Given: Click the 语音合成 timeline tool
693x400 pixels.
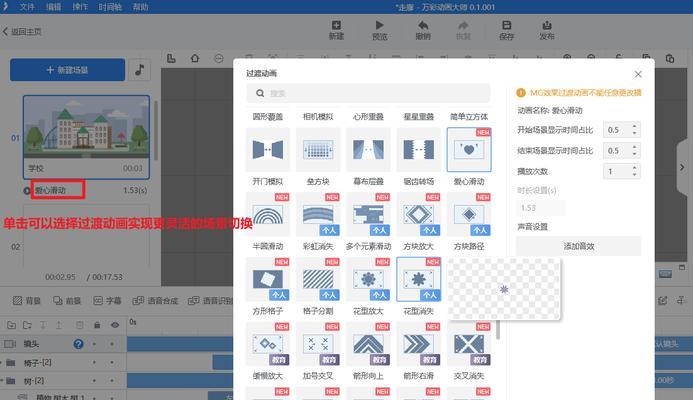Looking at the screenshot, I should pos(155,301).
